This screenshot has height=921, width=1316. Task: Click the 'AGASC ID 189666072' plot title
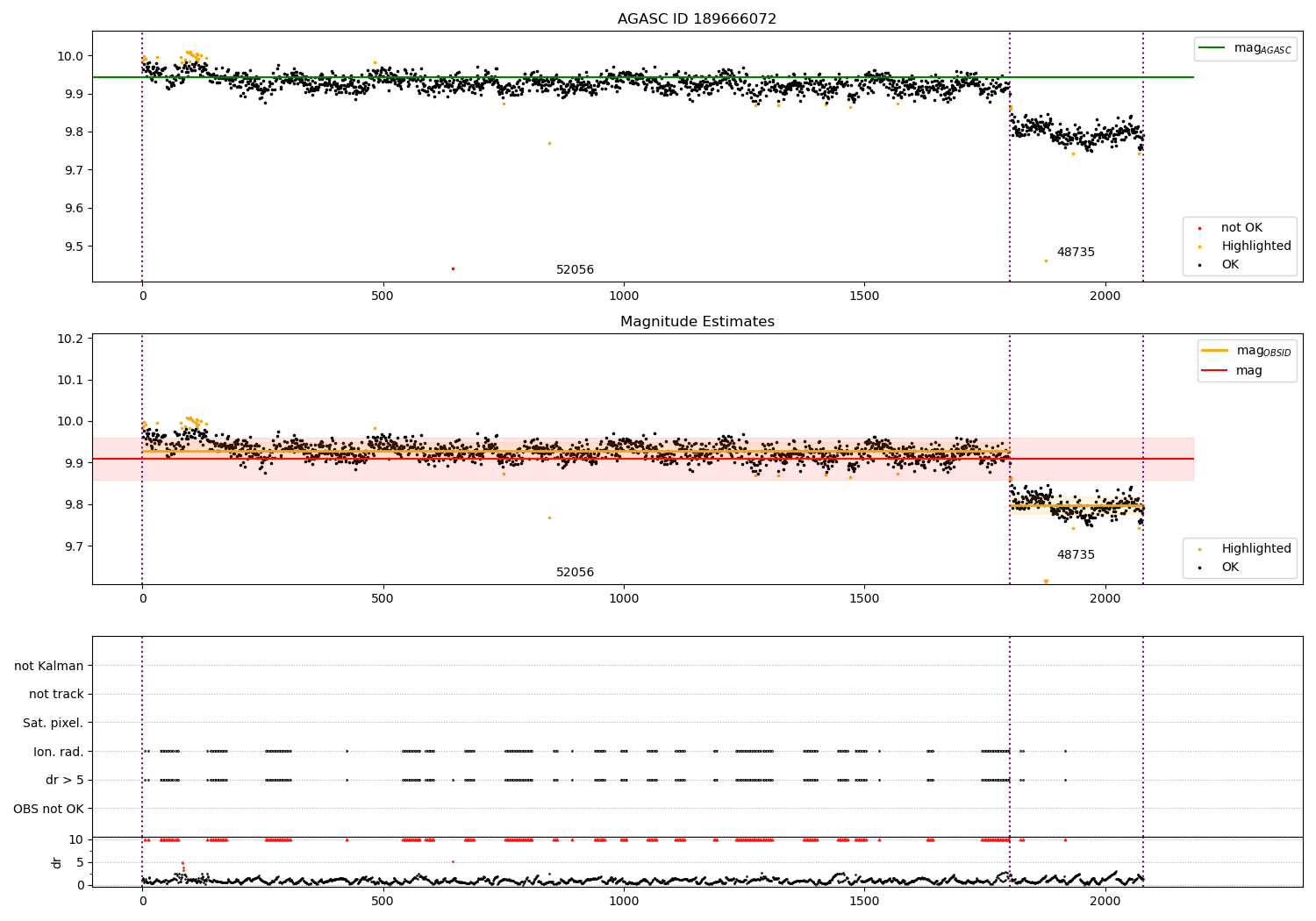[x=697, y=19]
